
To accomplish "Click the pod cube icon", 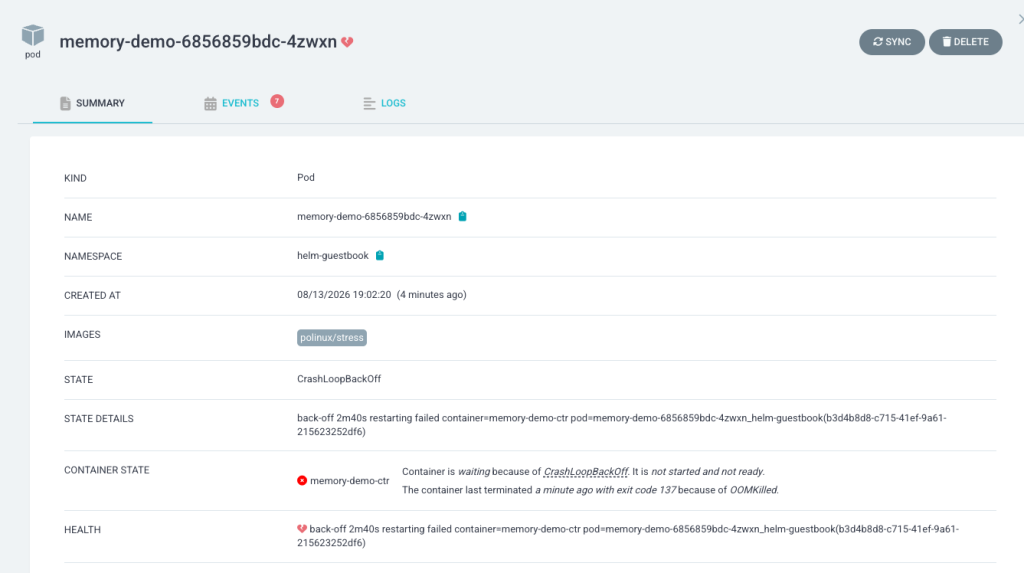I will [33, 35].
